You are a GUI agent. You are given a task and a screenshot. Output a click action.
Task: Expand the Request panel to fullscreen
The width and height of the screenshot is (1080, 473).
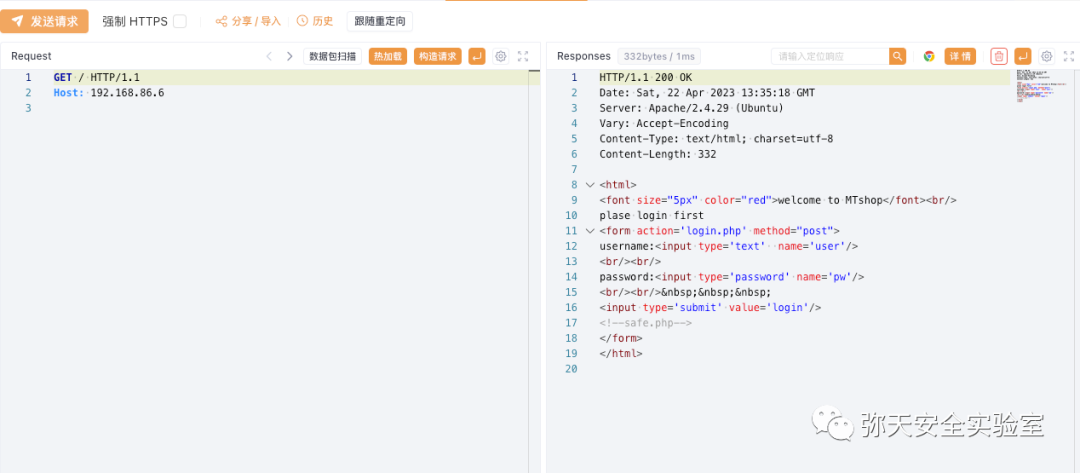coord(523,56)
